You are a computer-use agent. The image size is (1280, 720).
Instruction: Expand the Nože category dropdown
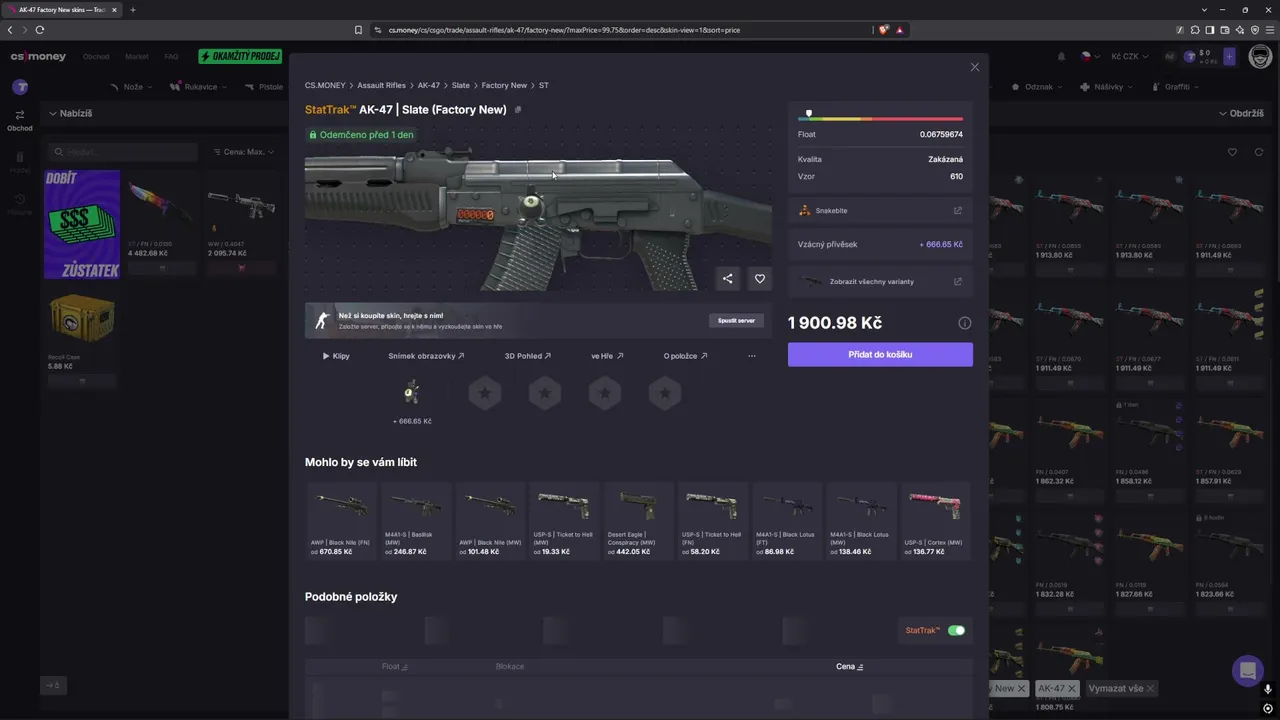coord(131,87)
